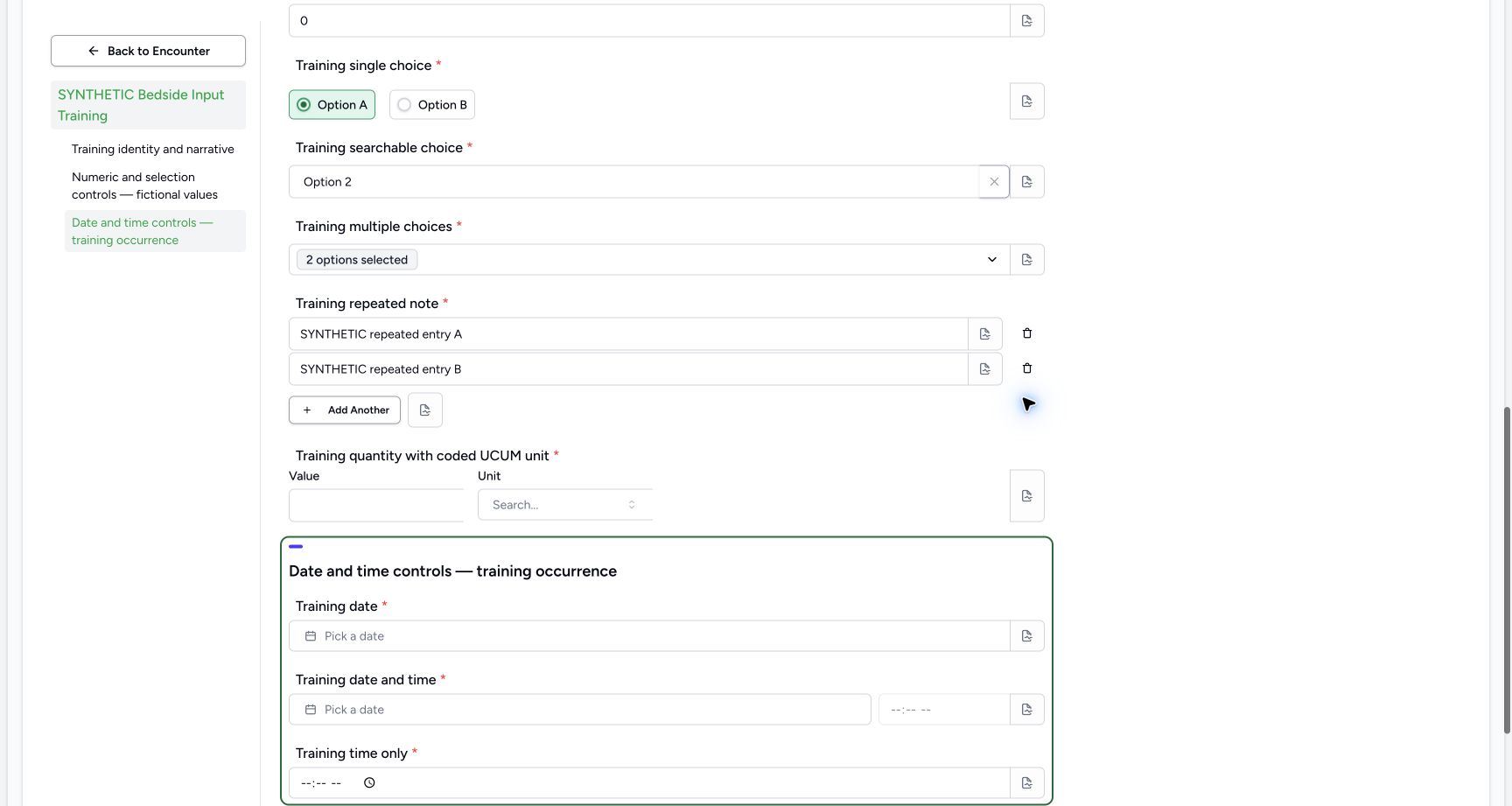Expand the Training multiple choices dropdown

pos(649,260)
